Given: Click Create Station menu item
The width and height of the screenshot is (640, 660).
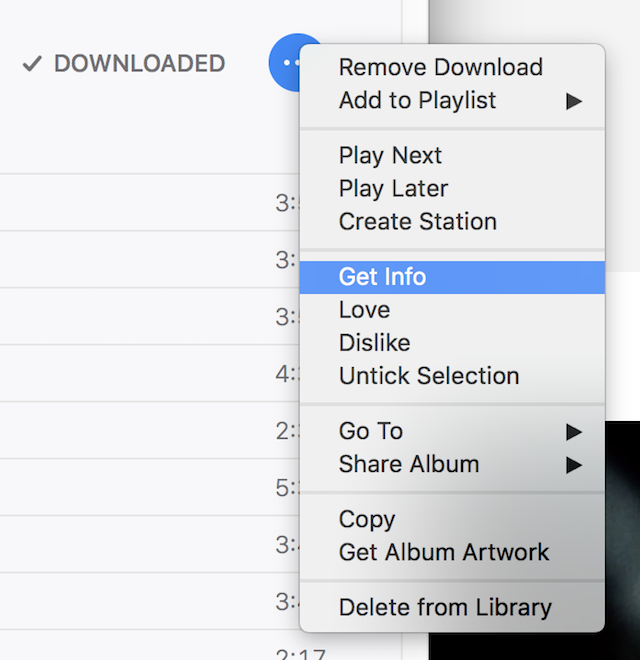Looking at the screenshot, I should click(x=417, y=222).
